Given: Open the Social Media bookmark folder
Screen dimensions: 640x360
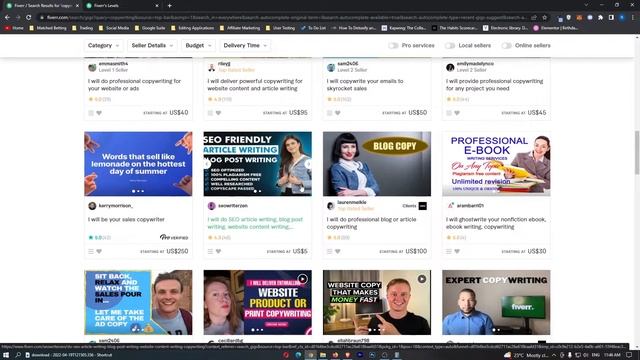Looking at the screenshot, I should coord(114,28).
